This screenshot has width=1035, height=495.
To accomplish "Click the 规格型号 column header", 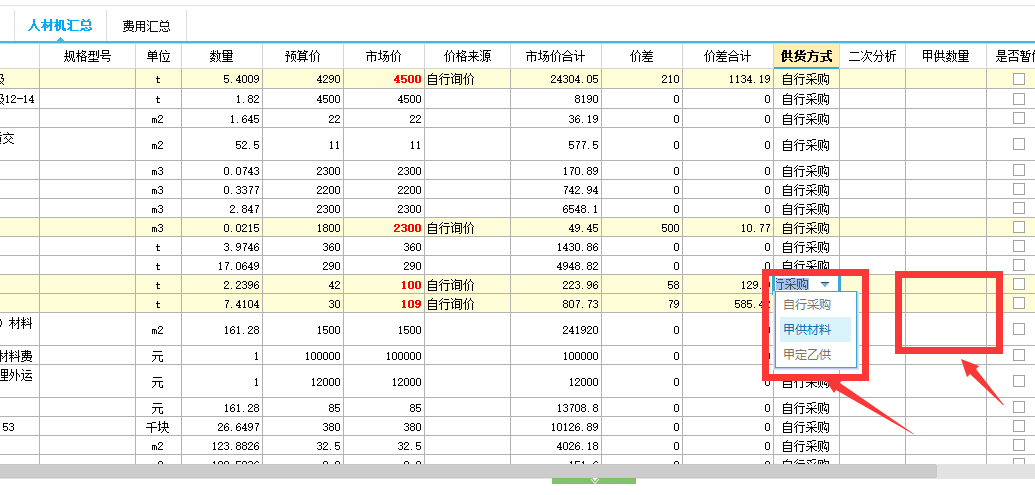I will pyautogui.click(x=88, y=57).
